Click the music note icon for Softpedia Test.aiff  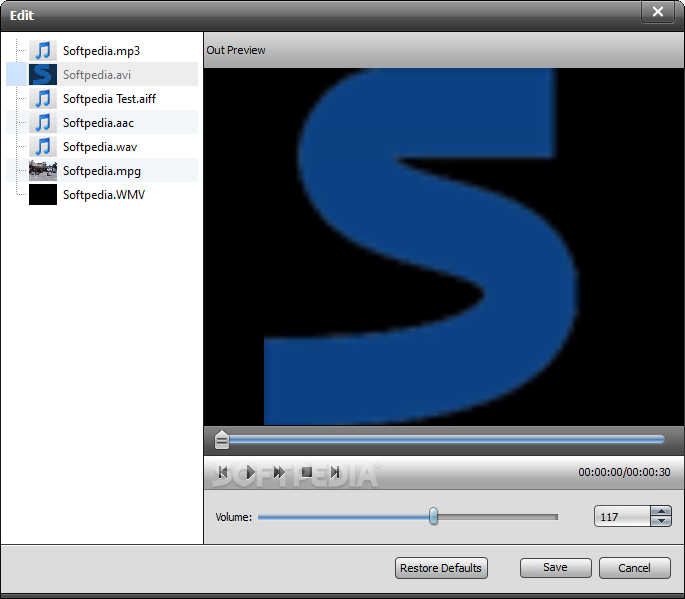pyautogui.click(x=43, y=99)
